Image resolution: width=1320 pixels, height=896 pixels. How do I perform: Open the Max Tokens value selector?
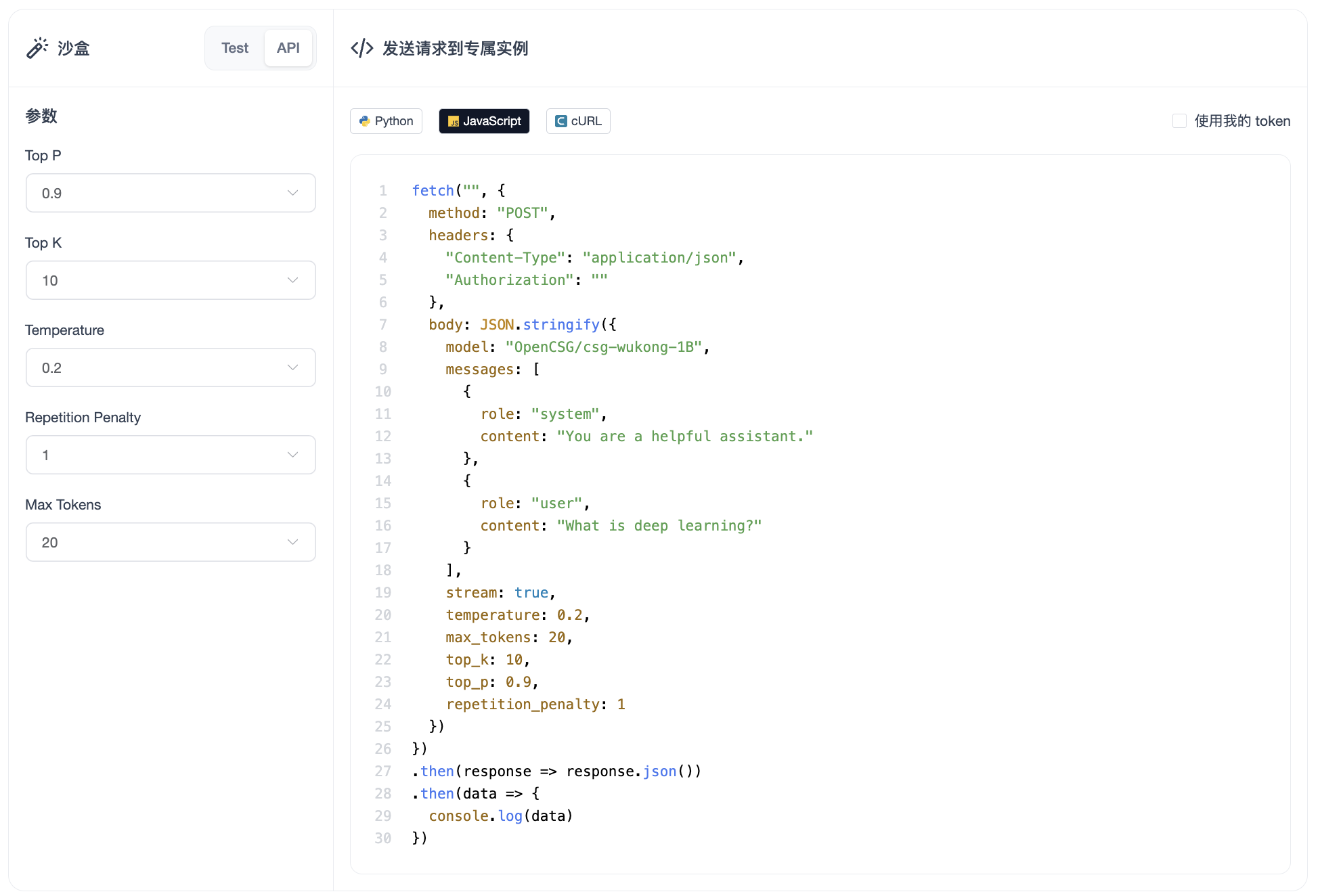[x=171, y=542]
